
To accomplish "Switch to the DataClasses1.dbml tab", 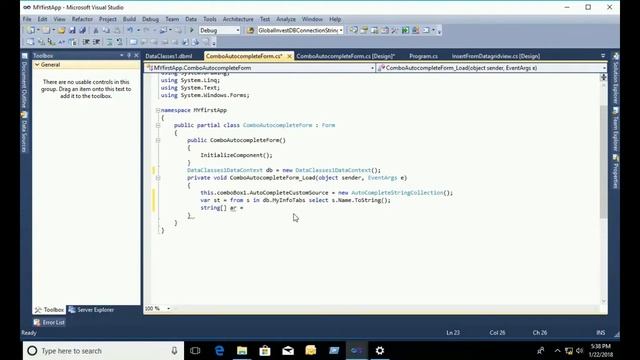I will [169, 56].
